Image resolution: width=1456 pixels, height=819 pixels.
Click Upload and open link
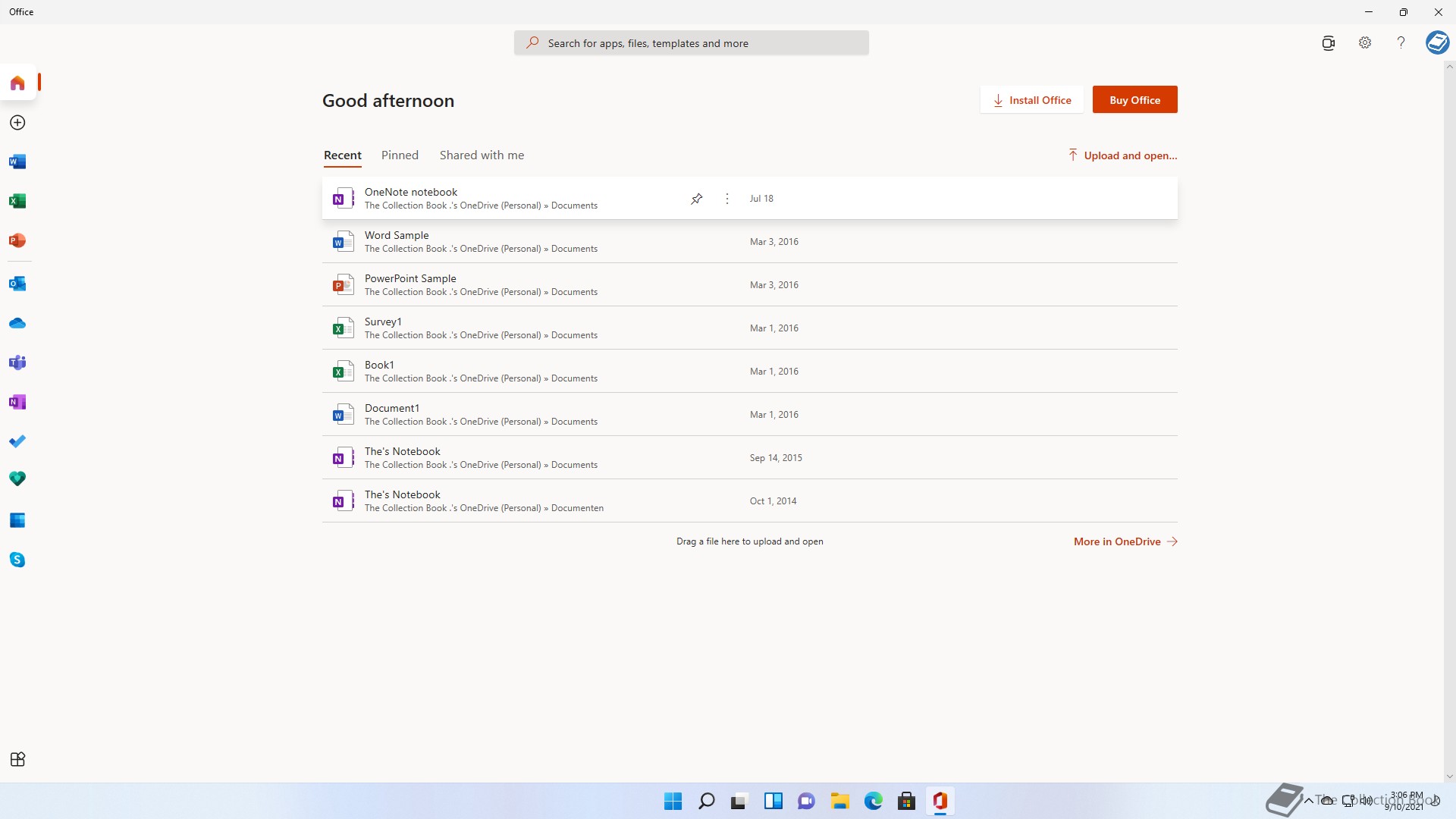[1122, 155]
